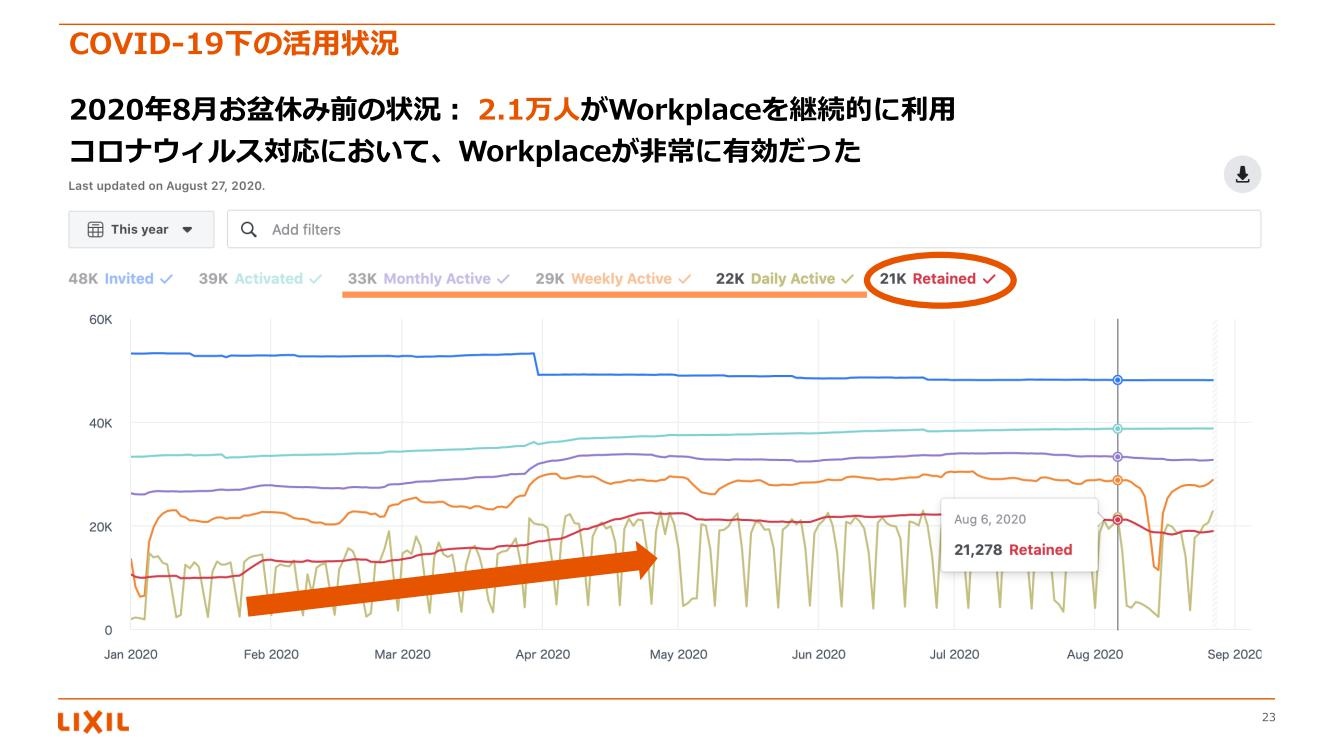
Task: Click the Last updated on August 27, 2020 text
Action: click(x=166, y=186)
